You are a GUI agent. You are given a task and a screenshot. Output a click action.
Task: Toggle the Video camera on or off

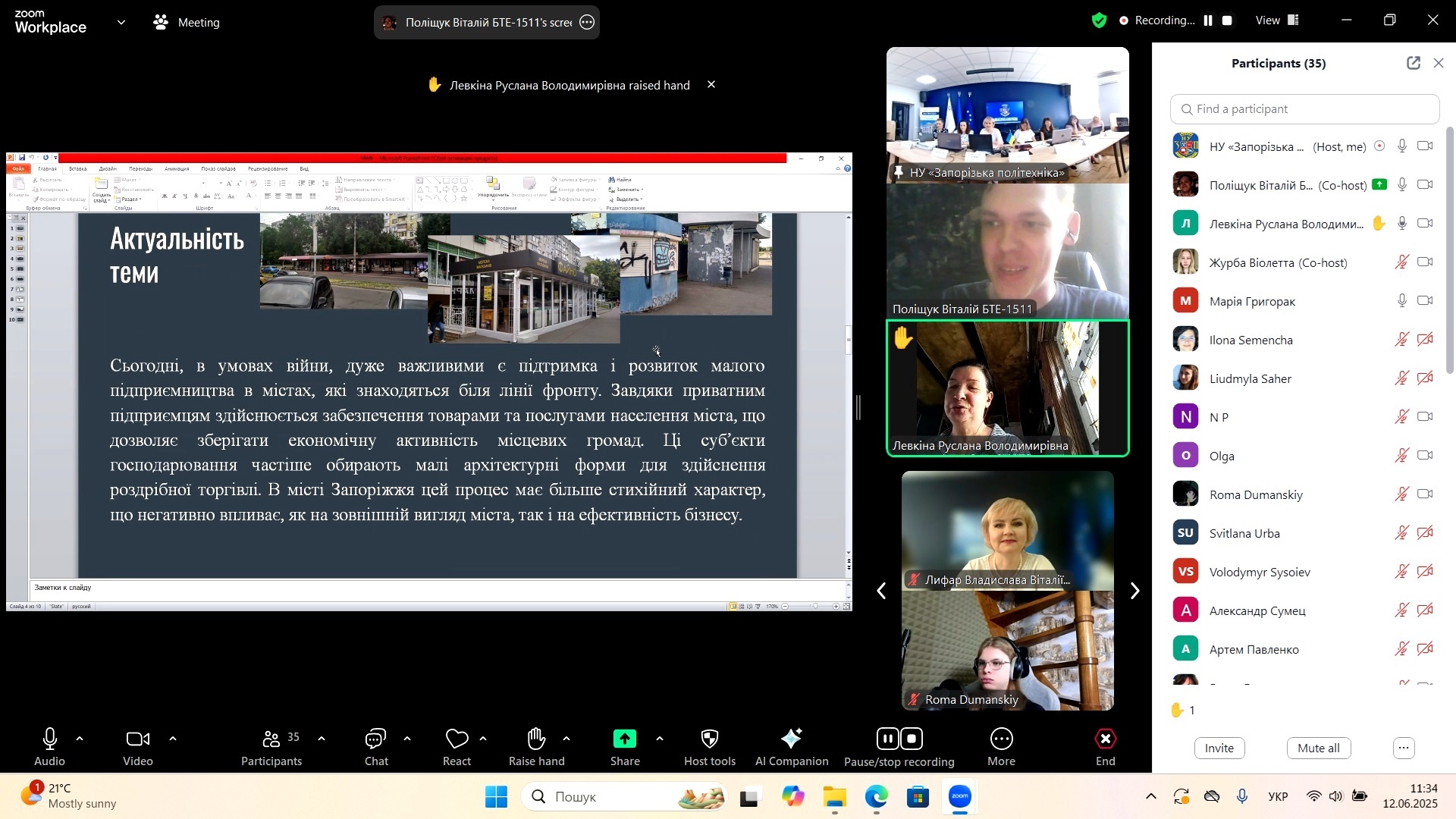tap(138, 740)
